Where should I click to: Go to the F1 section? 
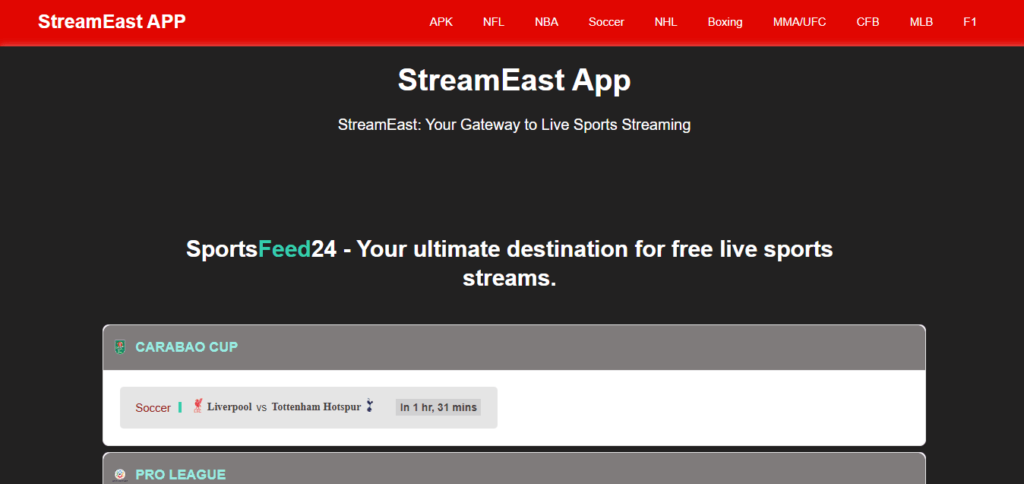pyautogui.click(x=970, y=22)
